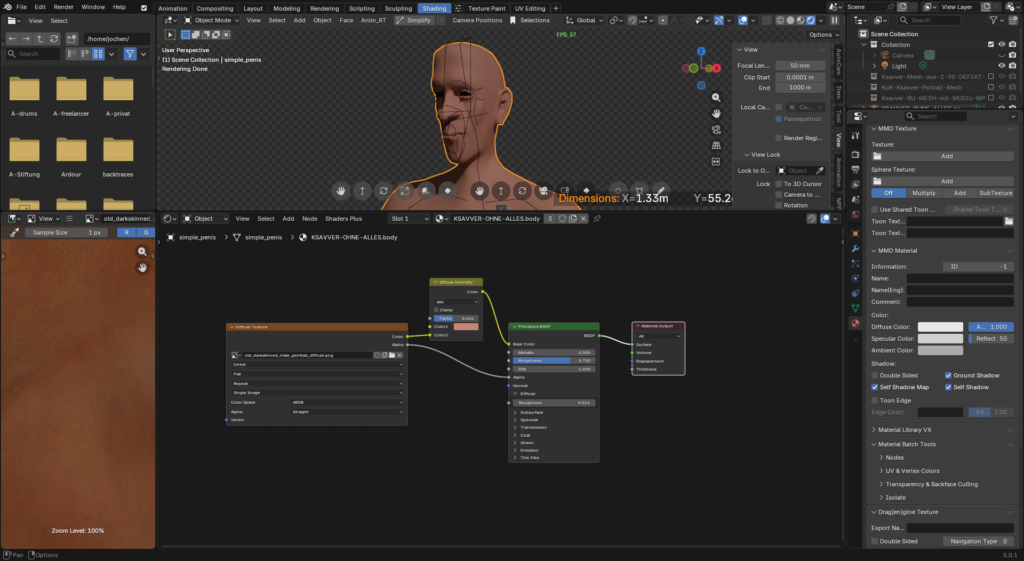Open Camera Positions in viewport header
The image size is (1024, 561).
click(477, 20)
